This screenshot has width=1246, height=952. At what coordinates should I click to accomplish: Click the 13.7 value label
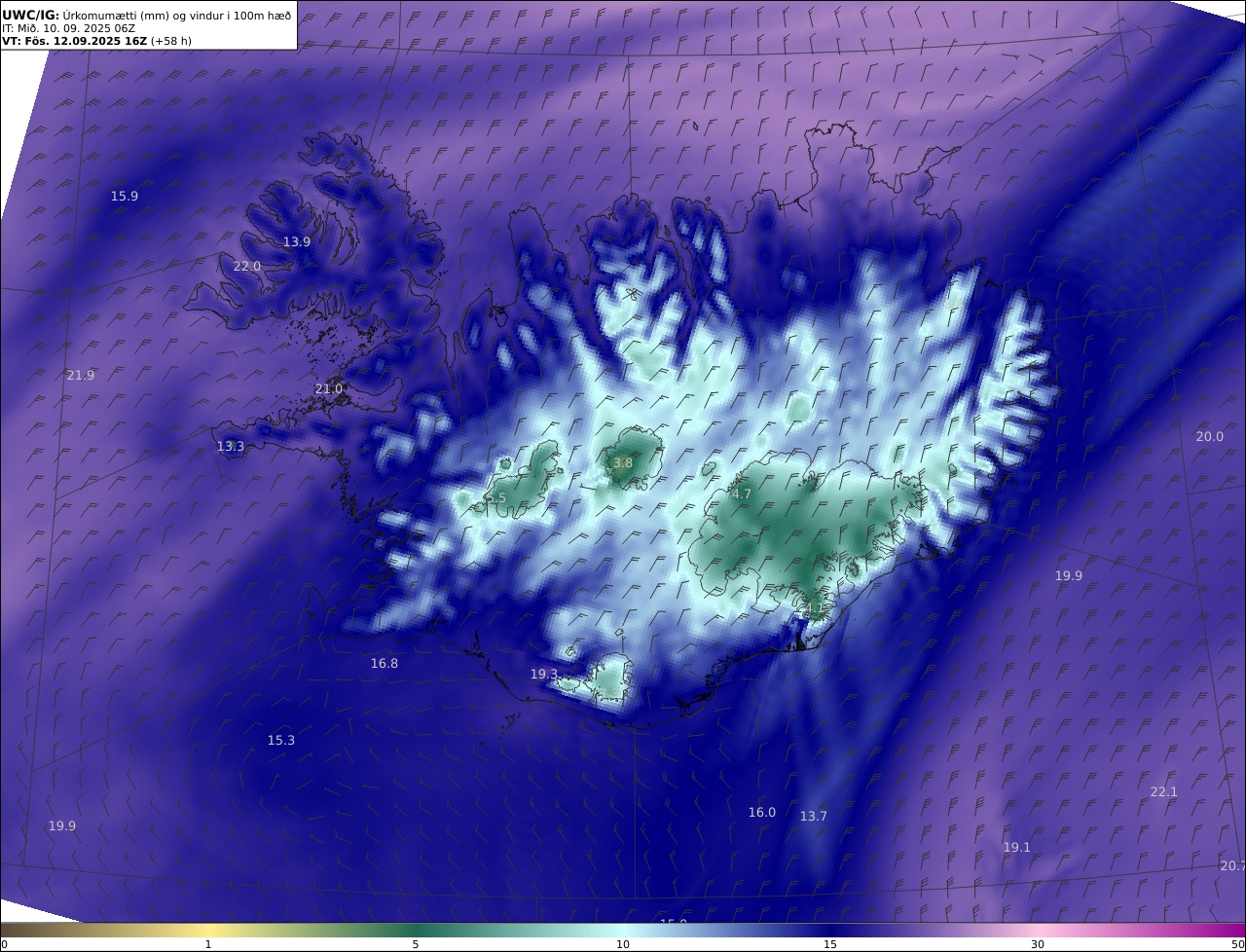(x=813, y=816)
